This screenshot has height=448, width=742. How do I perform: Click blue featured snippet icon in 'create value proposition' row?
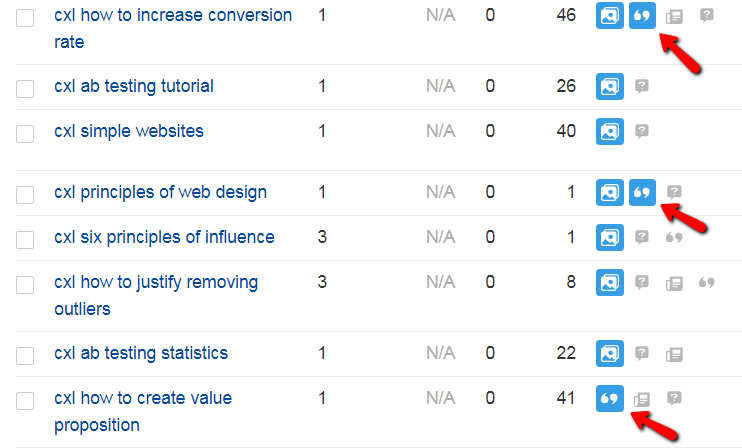tap(610, 398)
